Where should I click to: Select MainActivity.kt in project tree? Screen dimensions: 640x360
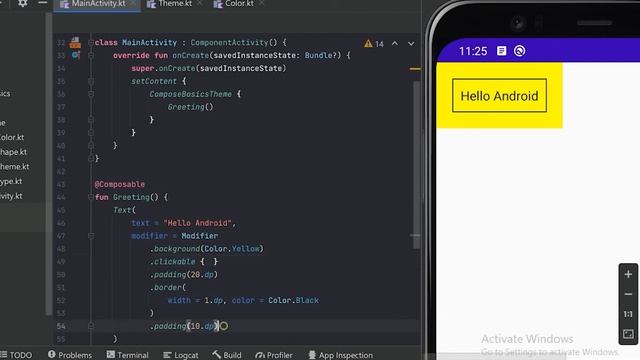tap(11, 196)
